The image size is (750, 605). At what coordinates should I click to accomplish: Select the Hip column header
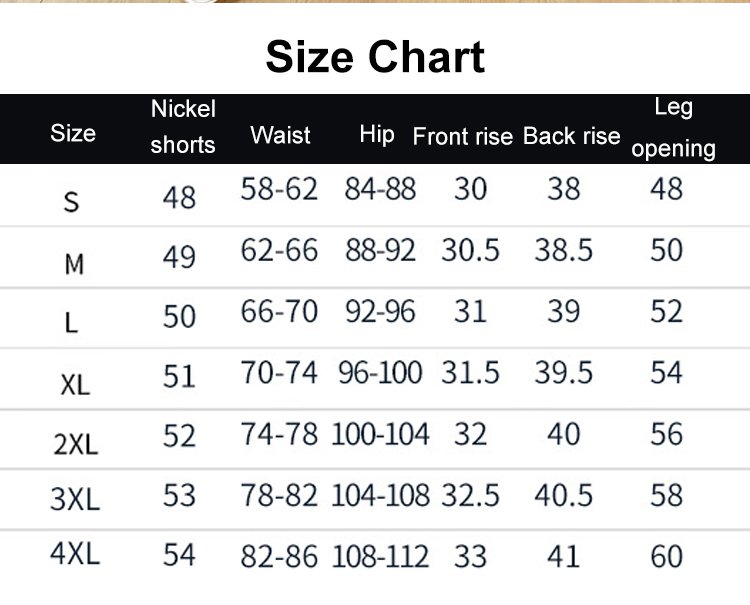pos(377,134)
